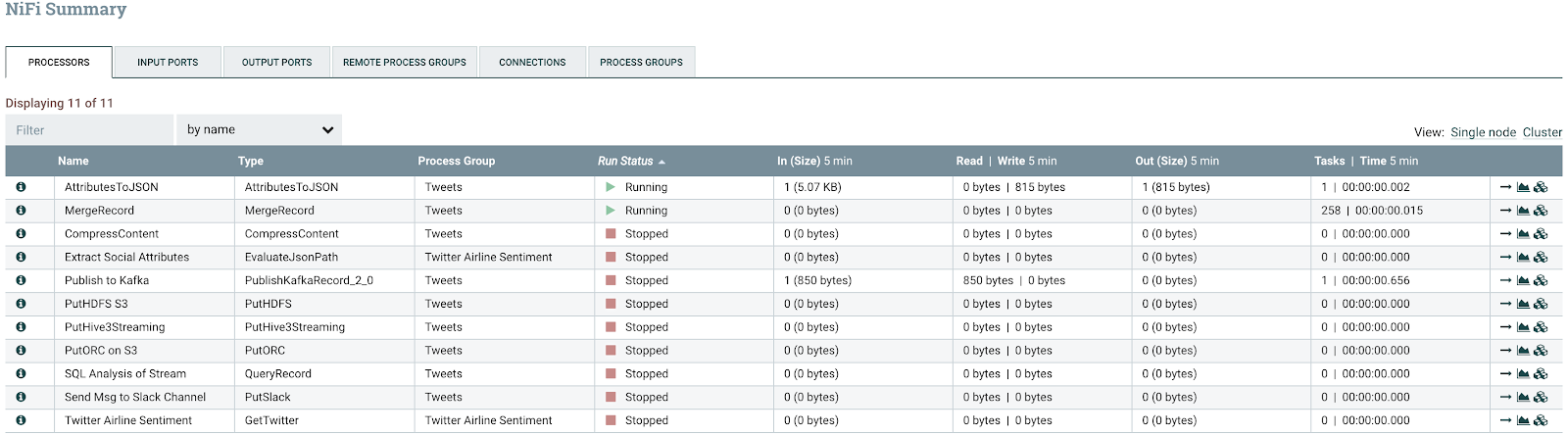Open info icon for AttributesToJSON row
The image size is (1568, 435).
[x=21, y=187]
